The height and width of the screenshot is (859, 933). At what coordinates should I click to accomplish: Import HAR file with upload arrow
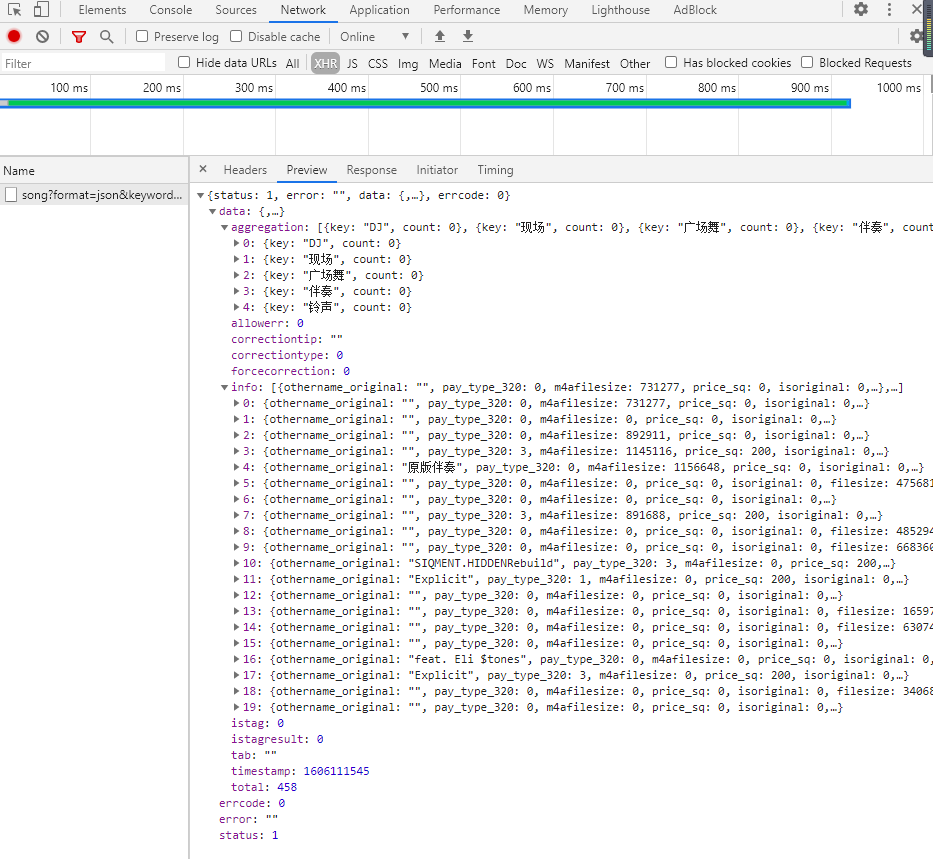(440, 36)
